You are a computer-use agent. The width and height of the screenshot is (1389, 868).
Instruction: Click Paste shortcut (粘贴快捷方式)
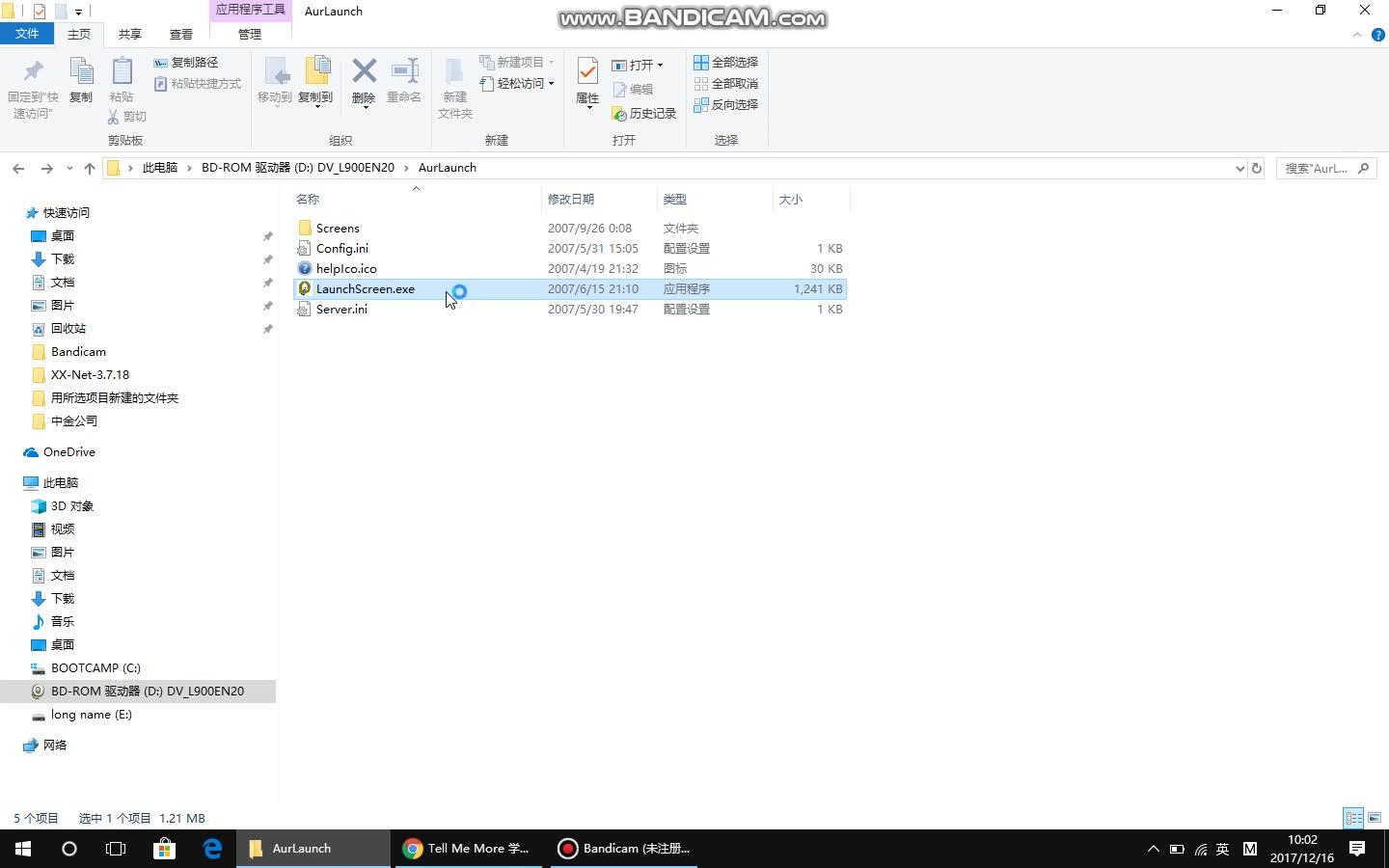coord(198,84)
